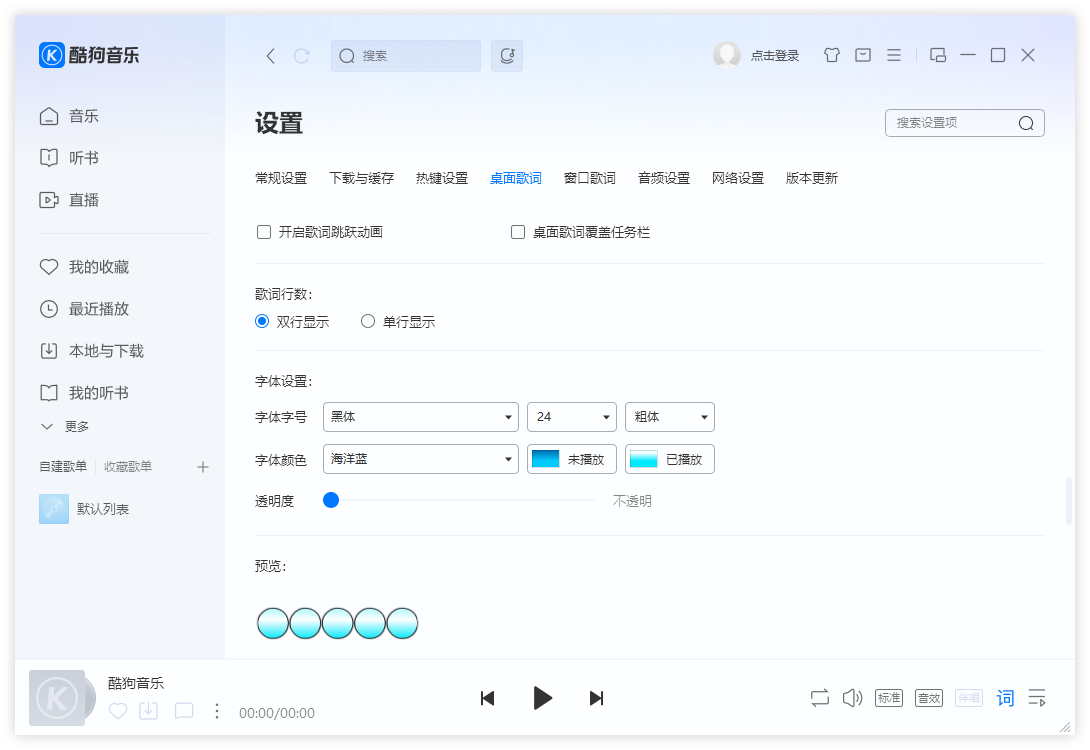1090x750 pixels.
Task: Switch to the 窗口歌词 settings tab
Action: pyautogui.click(x=589, y=177)
